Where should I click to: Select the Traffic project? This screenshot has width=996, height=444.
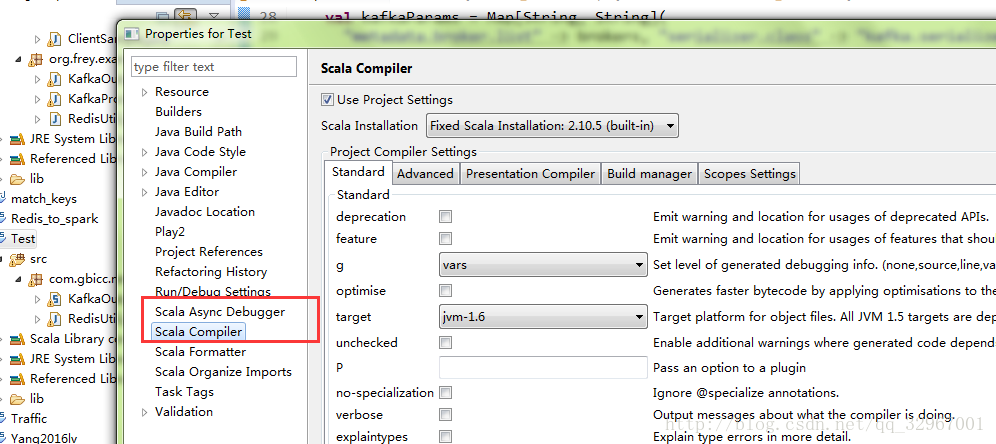tap(29, 419)
